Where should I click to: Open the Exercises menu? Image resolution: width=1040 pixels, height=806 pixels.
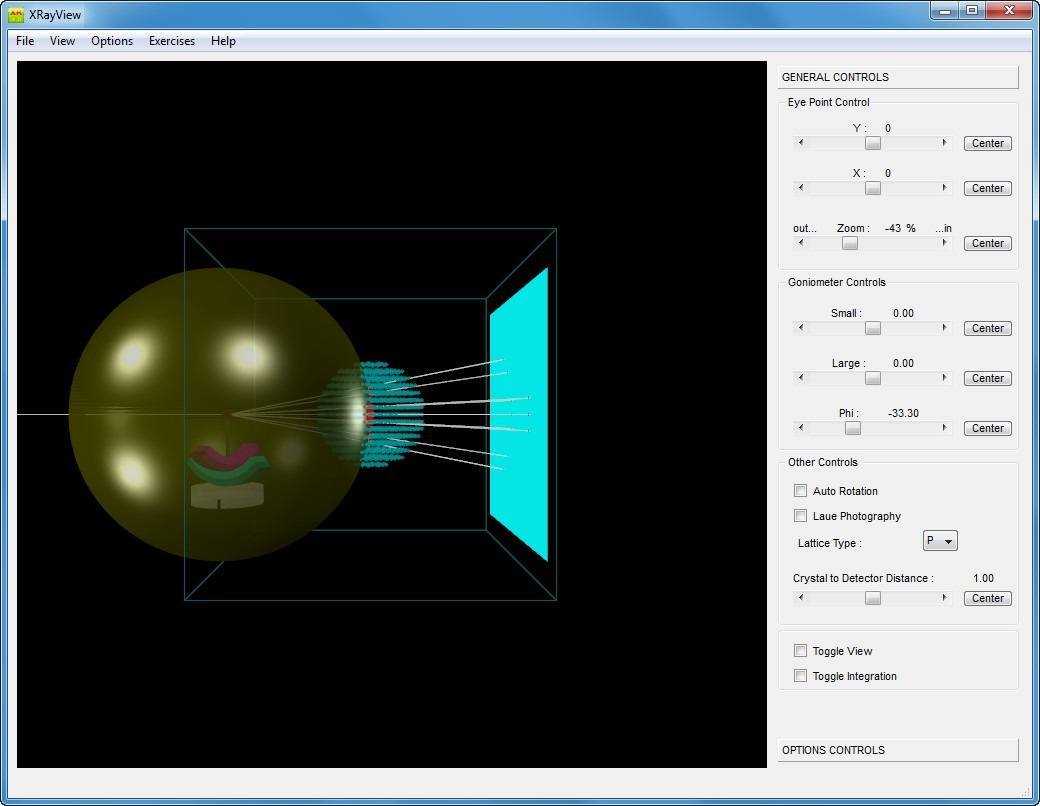pos(172,41)
